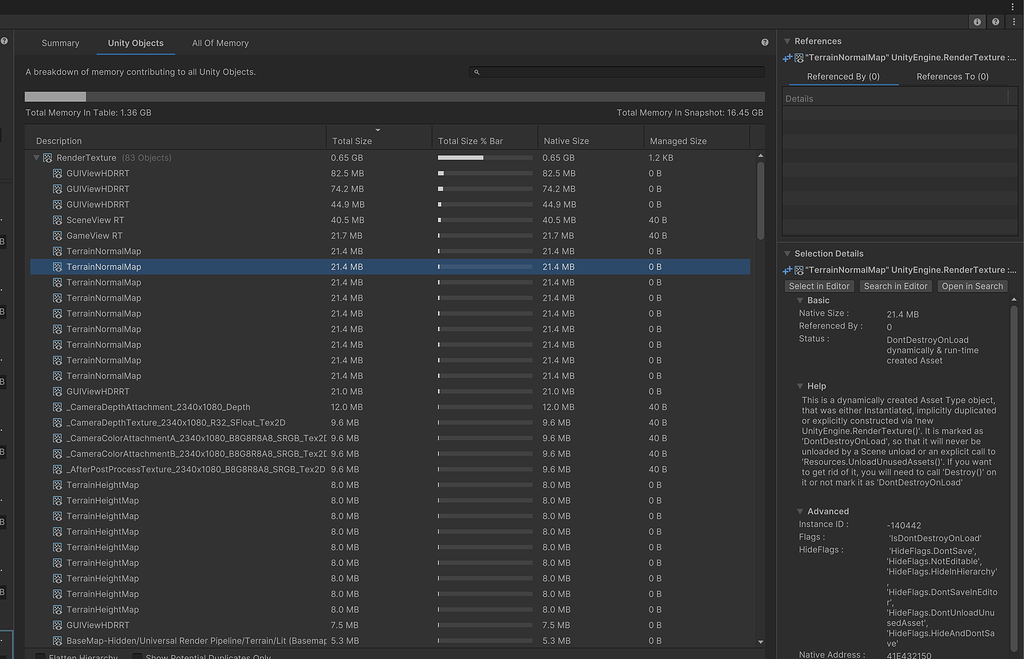Collapse the References section
Viewport: 1024px width, 659px height.
coord(787,42)
